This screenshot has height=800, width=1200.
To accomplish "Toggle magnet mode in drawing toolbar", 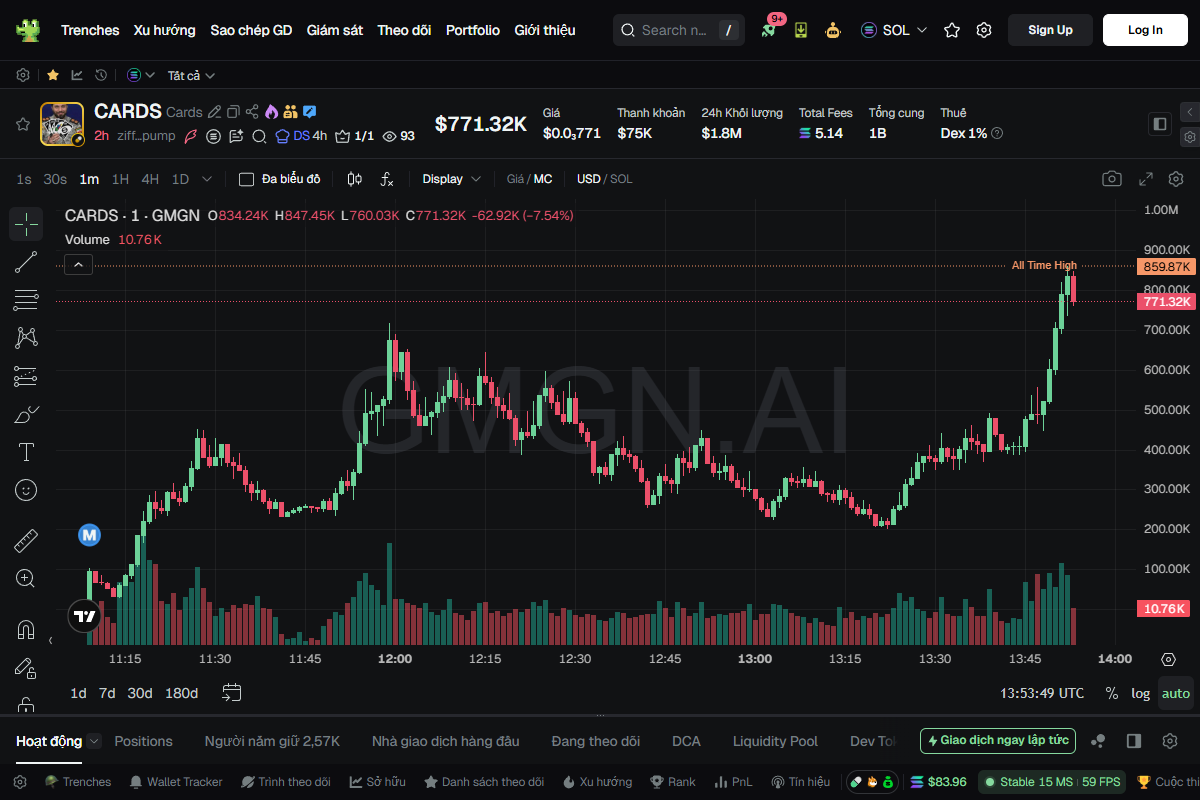I will click(26, 630).
